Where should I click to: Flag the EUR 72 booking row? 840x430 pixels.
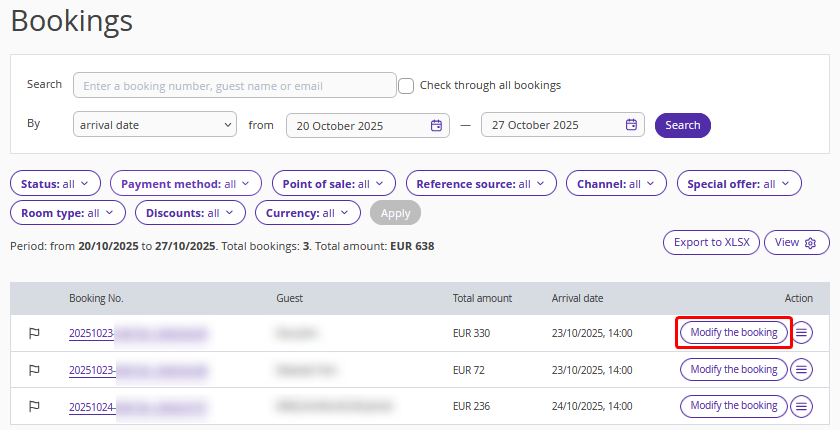coord(34,369)
